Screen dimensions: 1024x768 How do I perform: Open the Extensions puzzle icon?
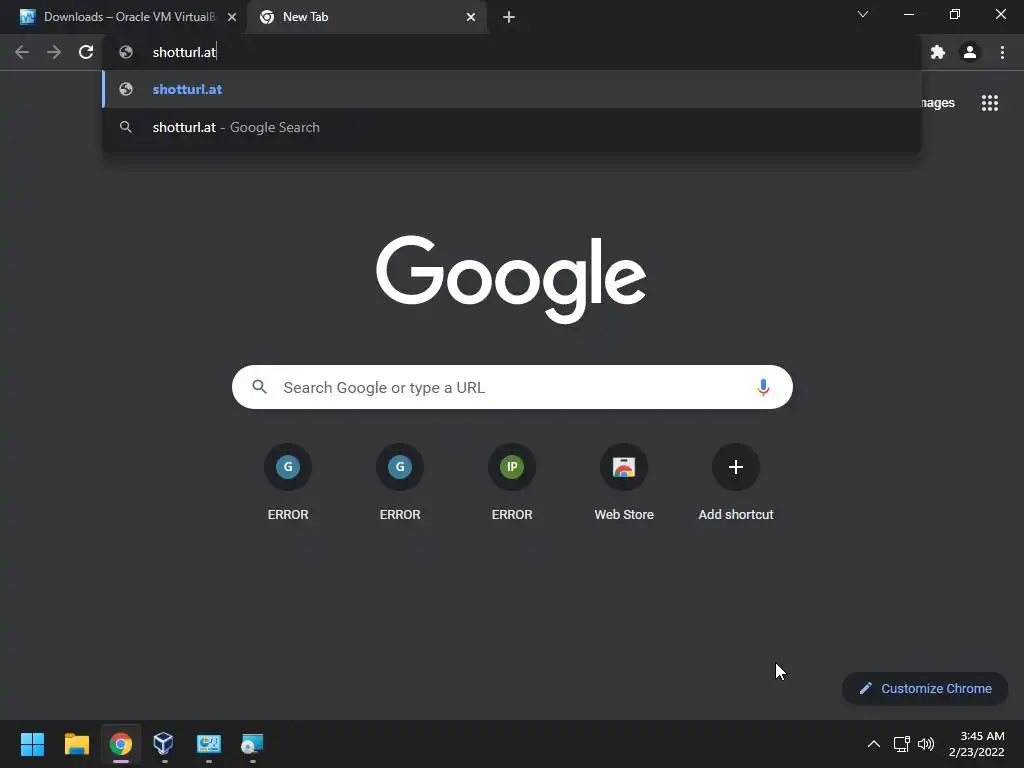[x=938, y=52]
